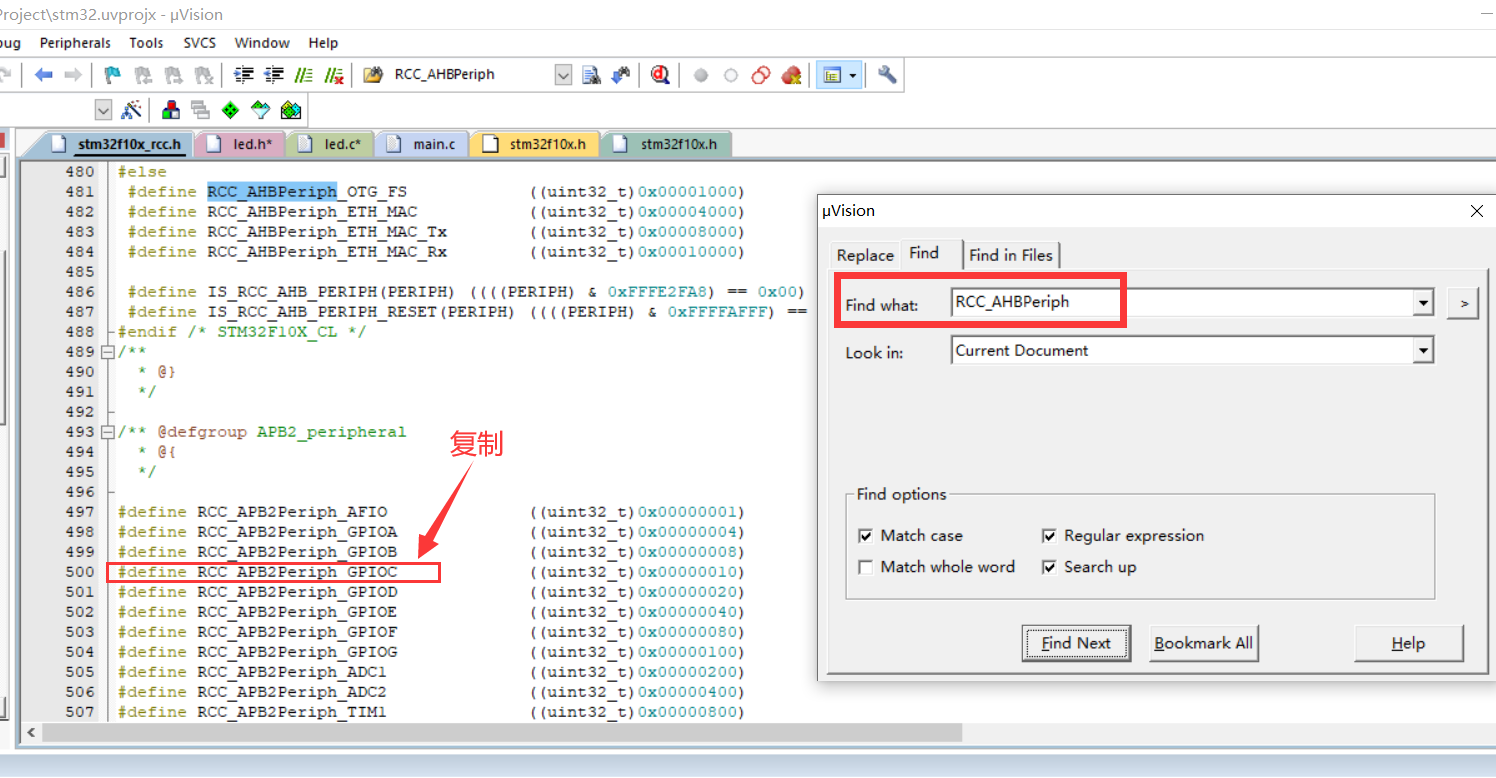Open Options for Target magic wand icon
The height and width of the screenshot is (778, 1496).
point(131,109)
